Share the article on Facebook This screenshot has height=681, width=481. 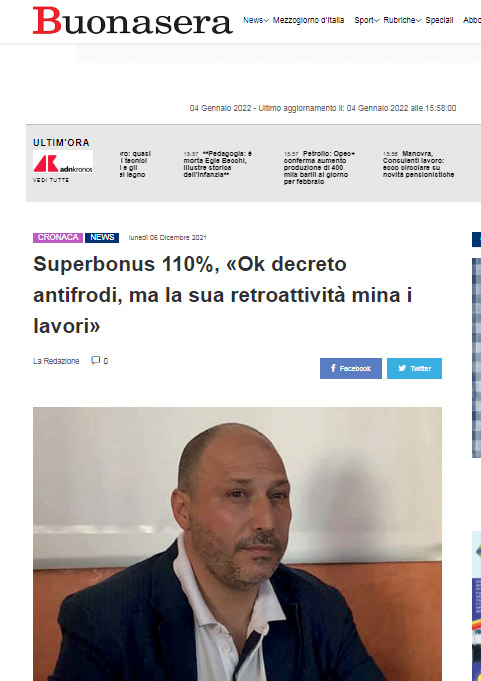point(351,368)
